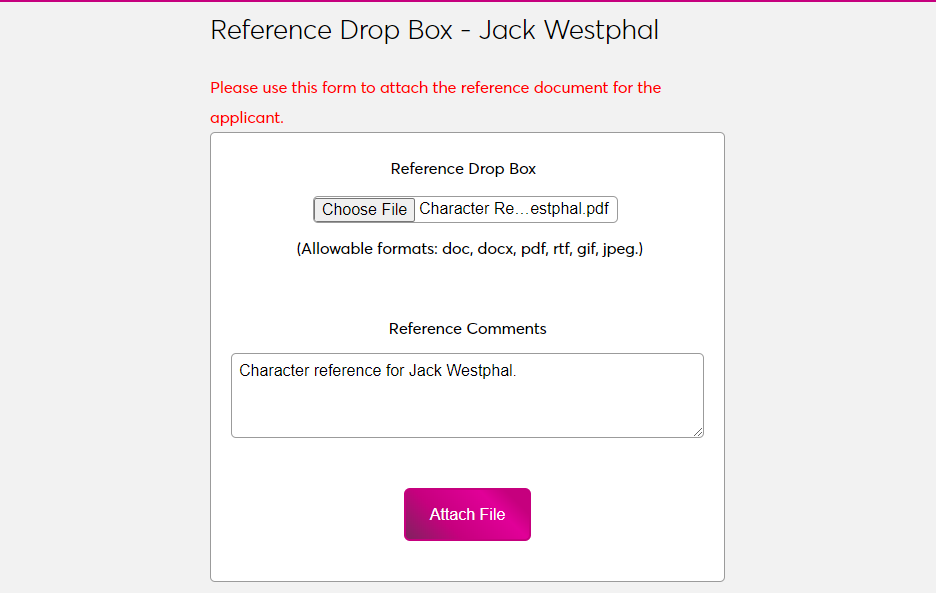This screenshot has width=936, height=593.
Task: Click the word Character in comments box
Action: click(x=274, y=371)
